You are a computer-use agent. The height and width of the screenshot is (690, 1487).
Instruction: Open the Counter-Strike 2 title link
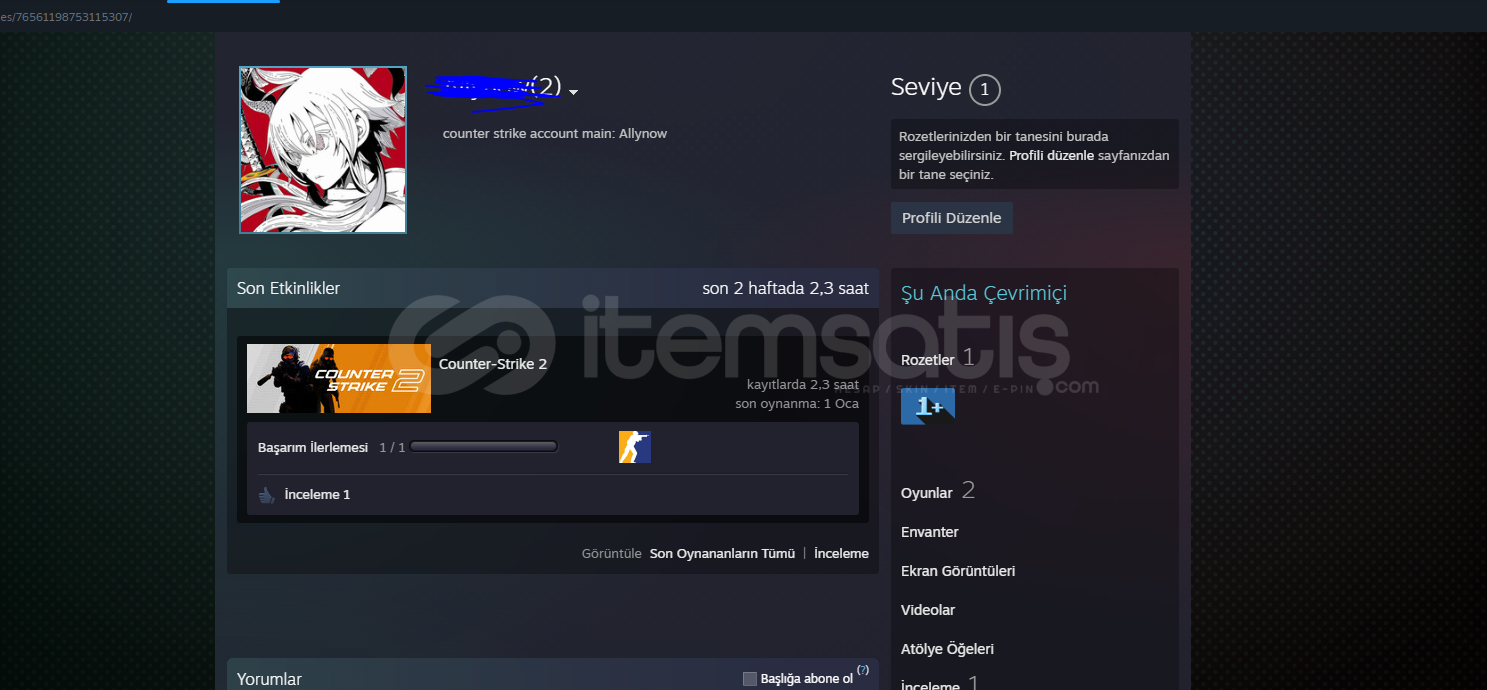(493, 364)
